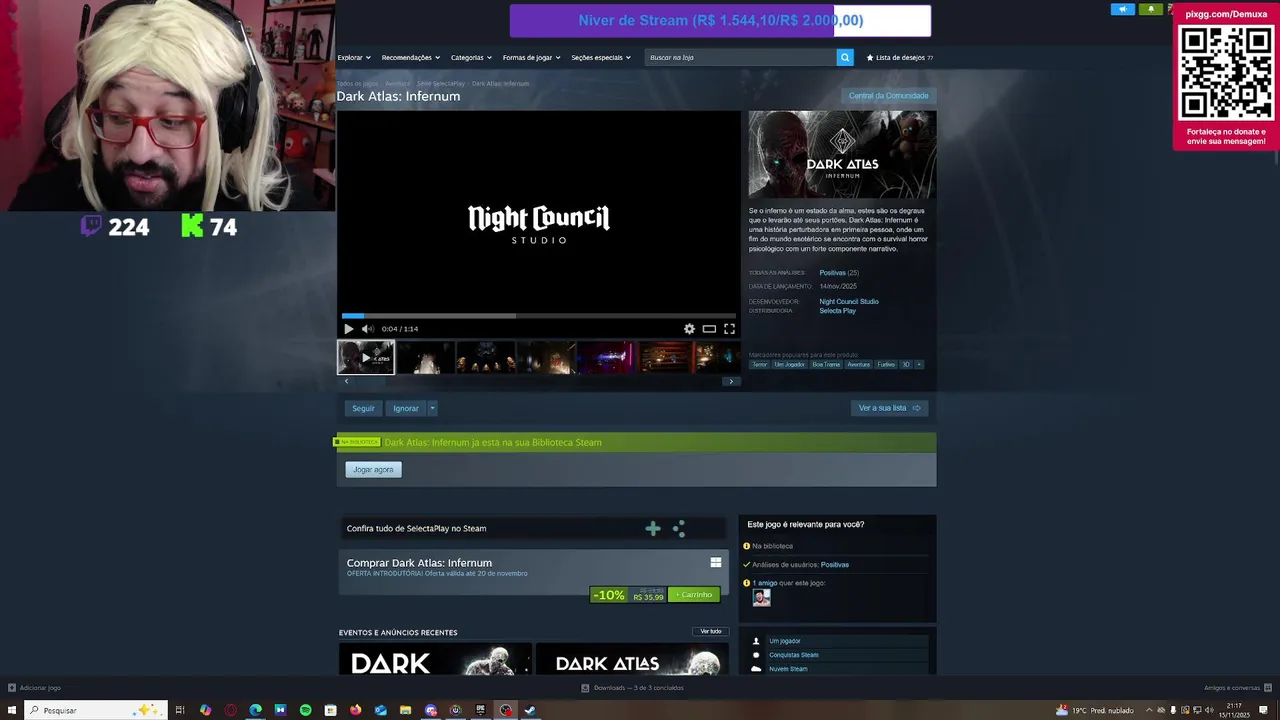
Task: Click the 1 amigo link
Action: point(766,583)
